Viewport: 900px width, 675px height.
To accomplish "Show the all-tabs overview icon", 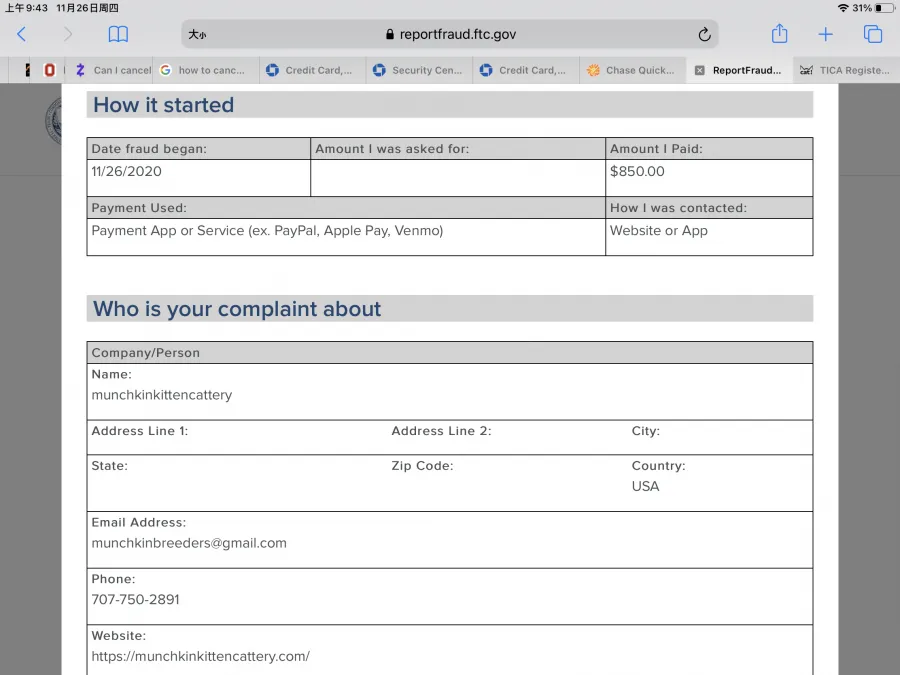I will point(873,34).
